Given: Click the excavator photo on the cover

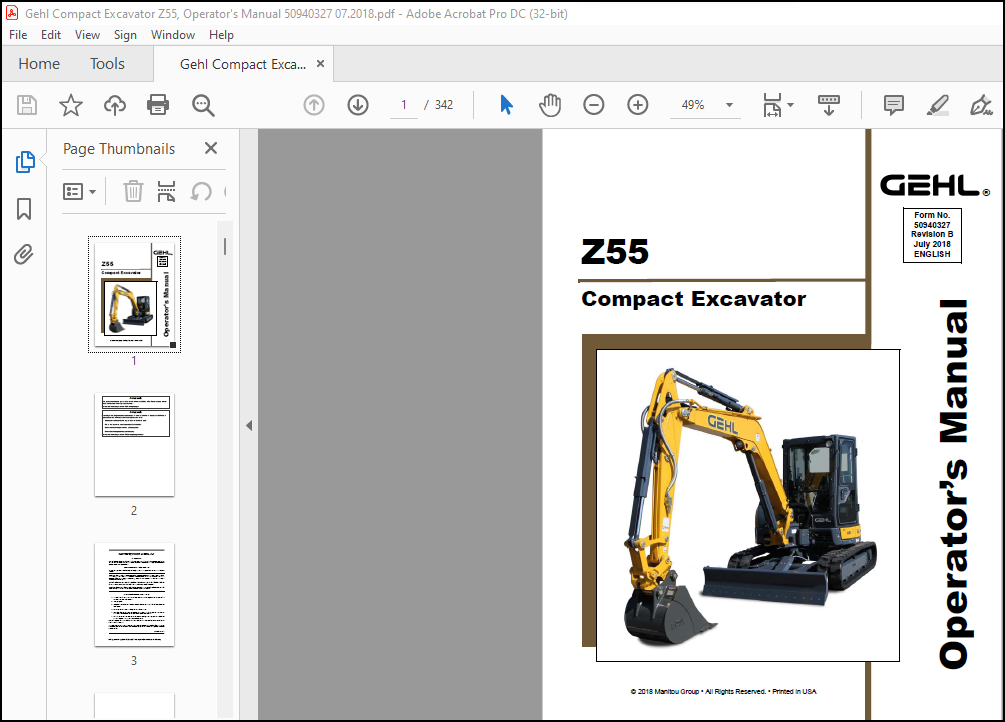Looking at the screenshot, I should pos(748,505).
